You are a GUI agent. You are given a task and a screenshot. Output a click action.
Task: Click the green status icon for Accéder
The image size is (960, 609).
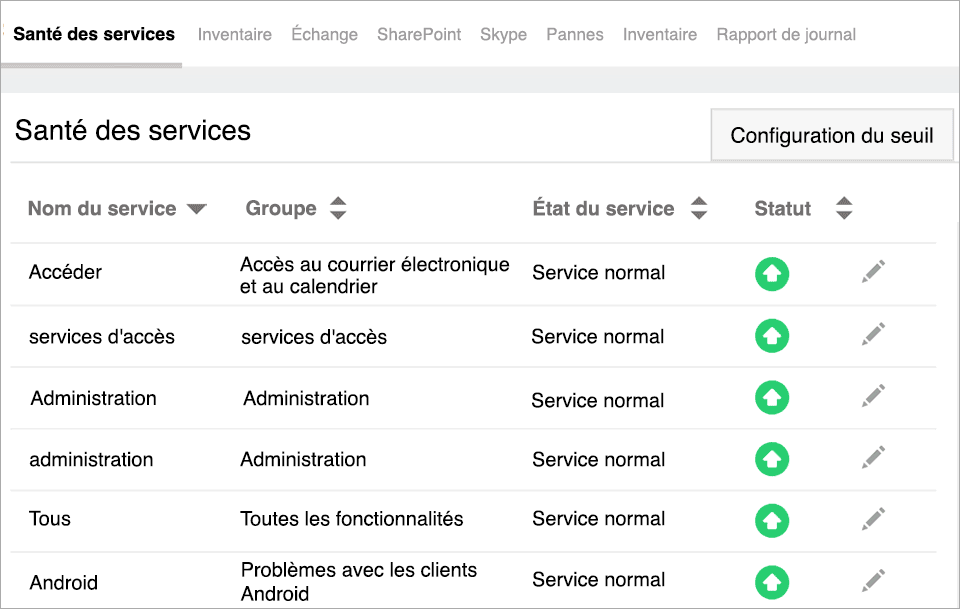[x=772, y=272]
